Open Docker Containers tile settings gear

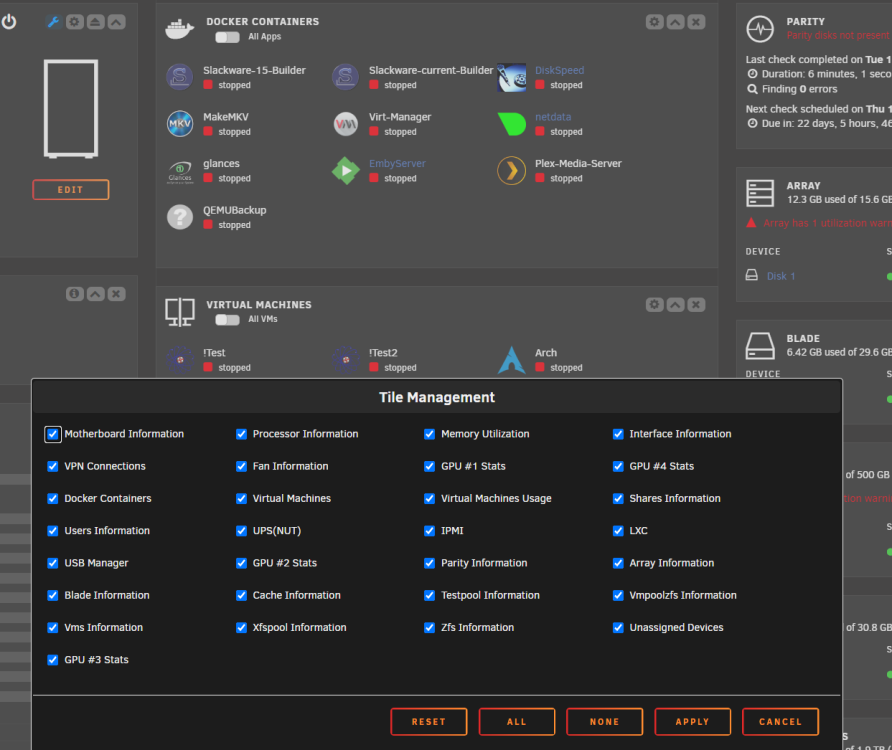pos(655,22)
